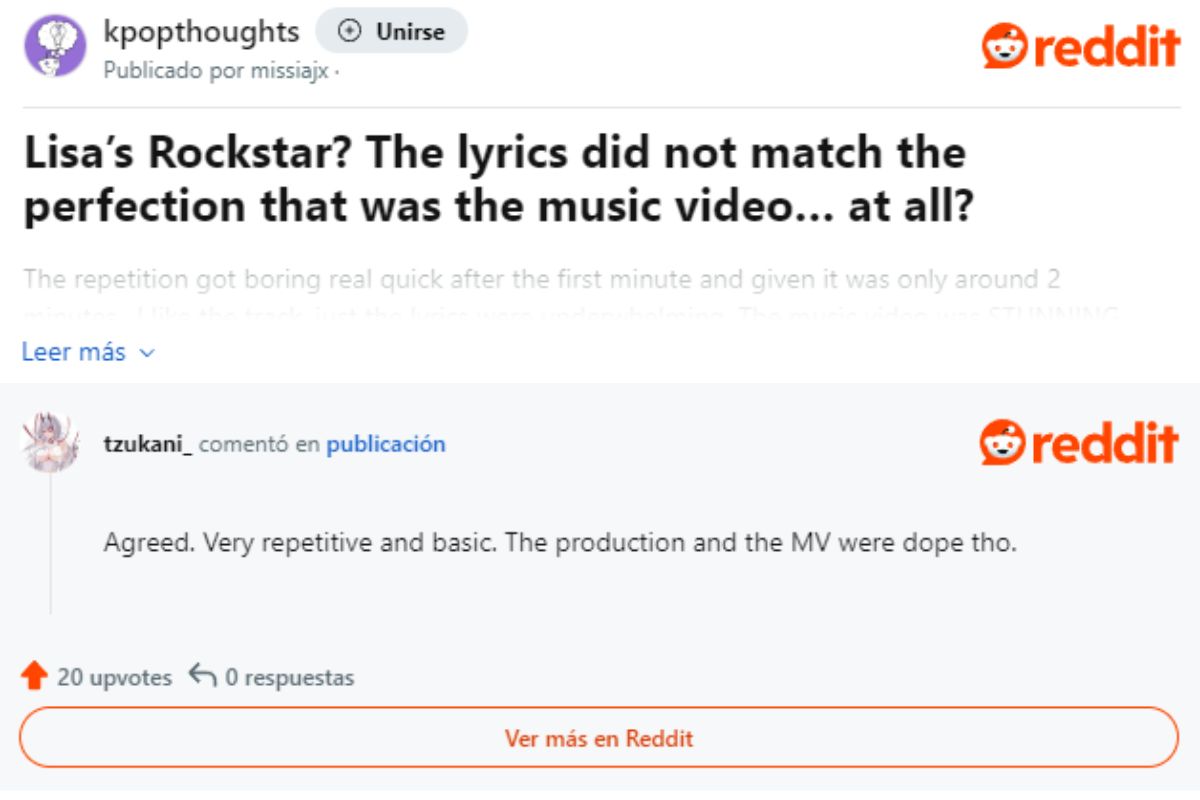Click the kpopthoughts community avatar
Image resolution: width=1200 pixels, height=800 pixels.
point(55,46)
